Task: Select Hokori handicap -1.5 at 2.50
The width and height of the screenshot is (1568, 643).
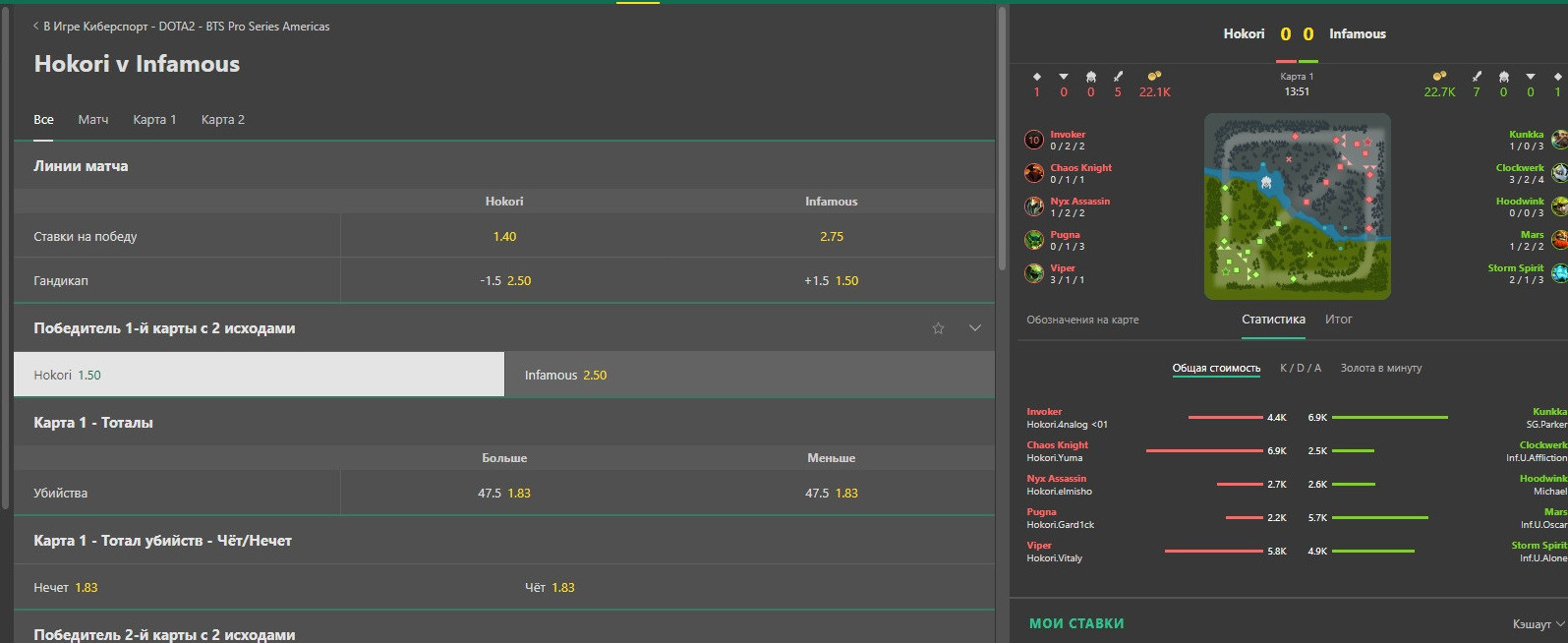Action: [504, 281]
